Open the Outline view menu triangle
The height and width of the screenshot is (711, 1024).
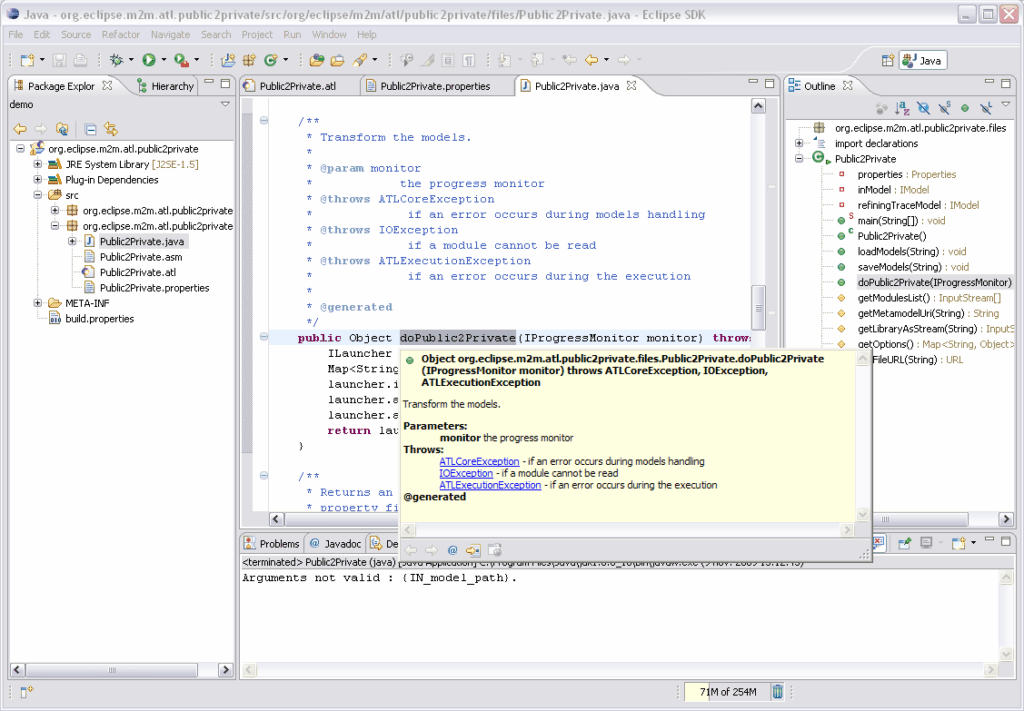[1005, 106]
